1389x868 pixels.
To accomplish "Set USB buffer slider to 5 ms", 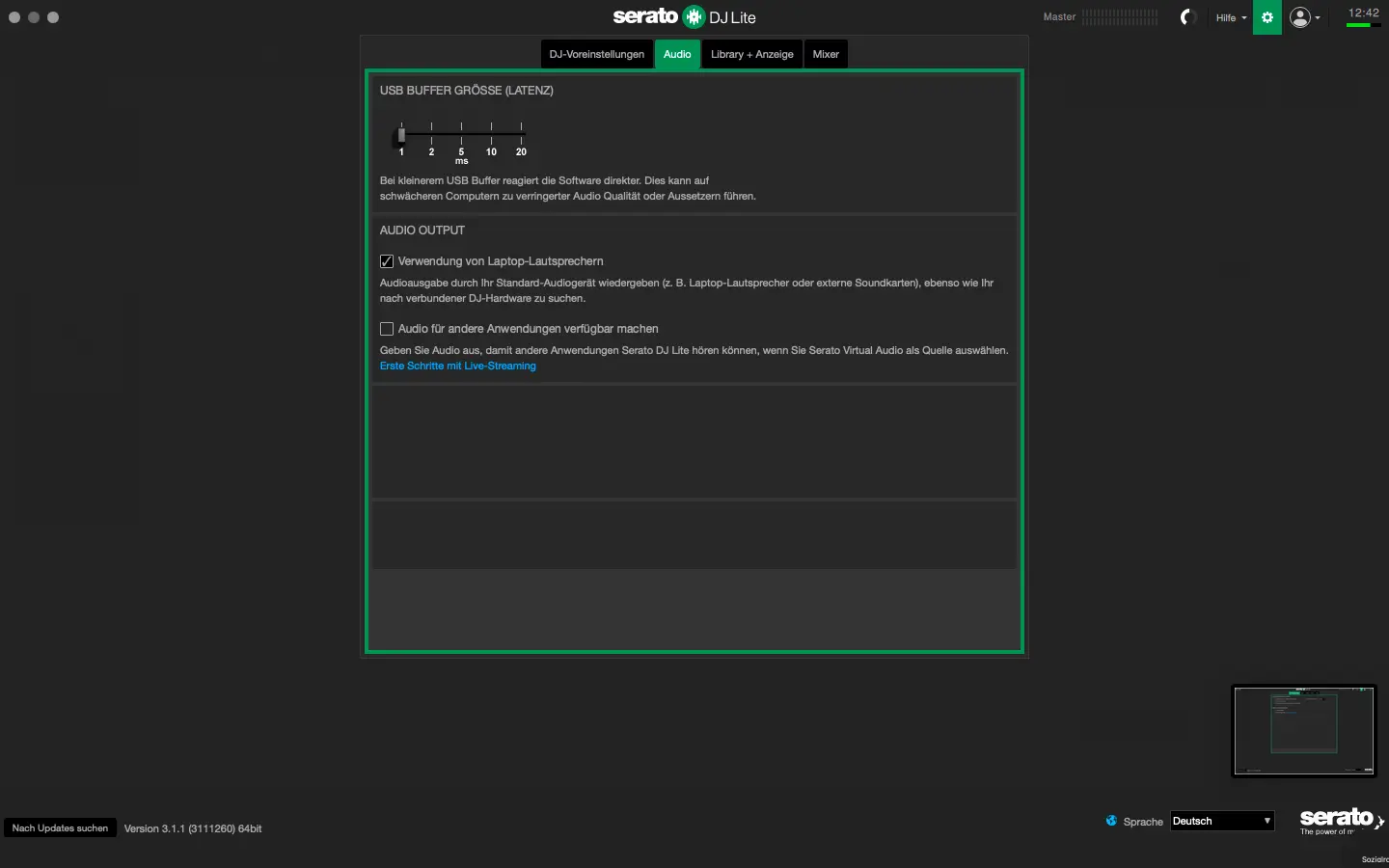I will click(461, 135).
